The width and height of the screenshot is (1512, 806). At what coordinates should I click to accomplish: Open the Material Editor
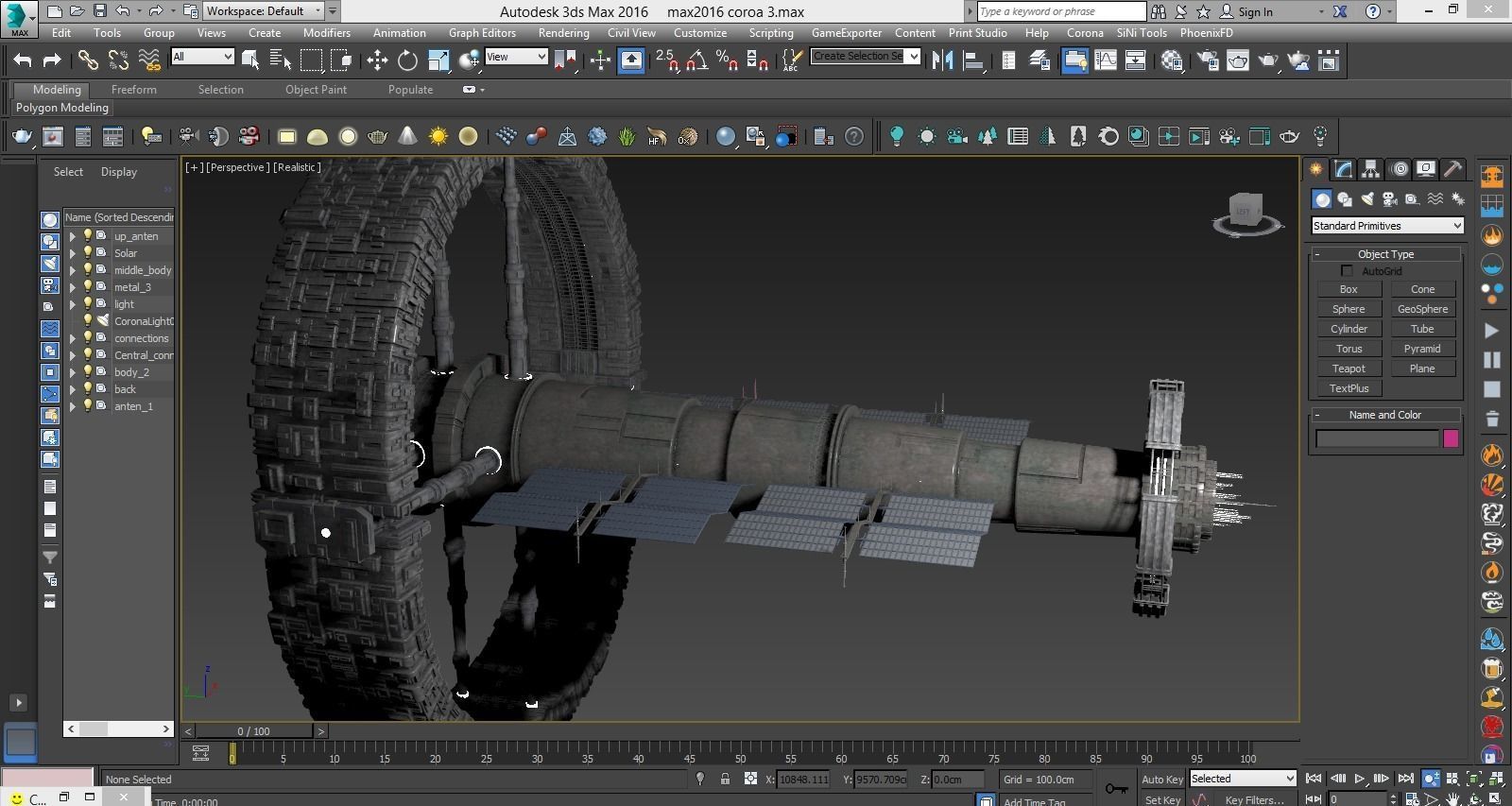1173,60
